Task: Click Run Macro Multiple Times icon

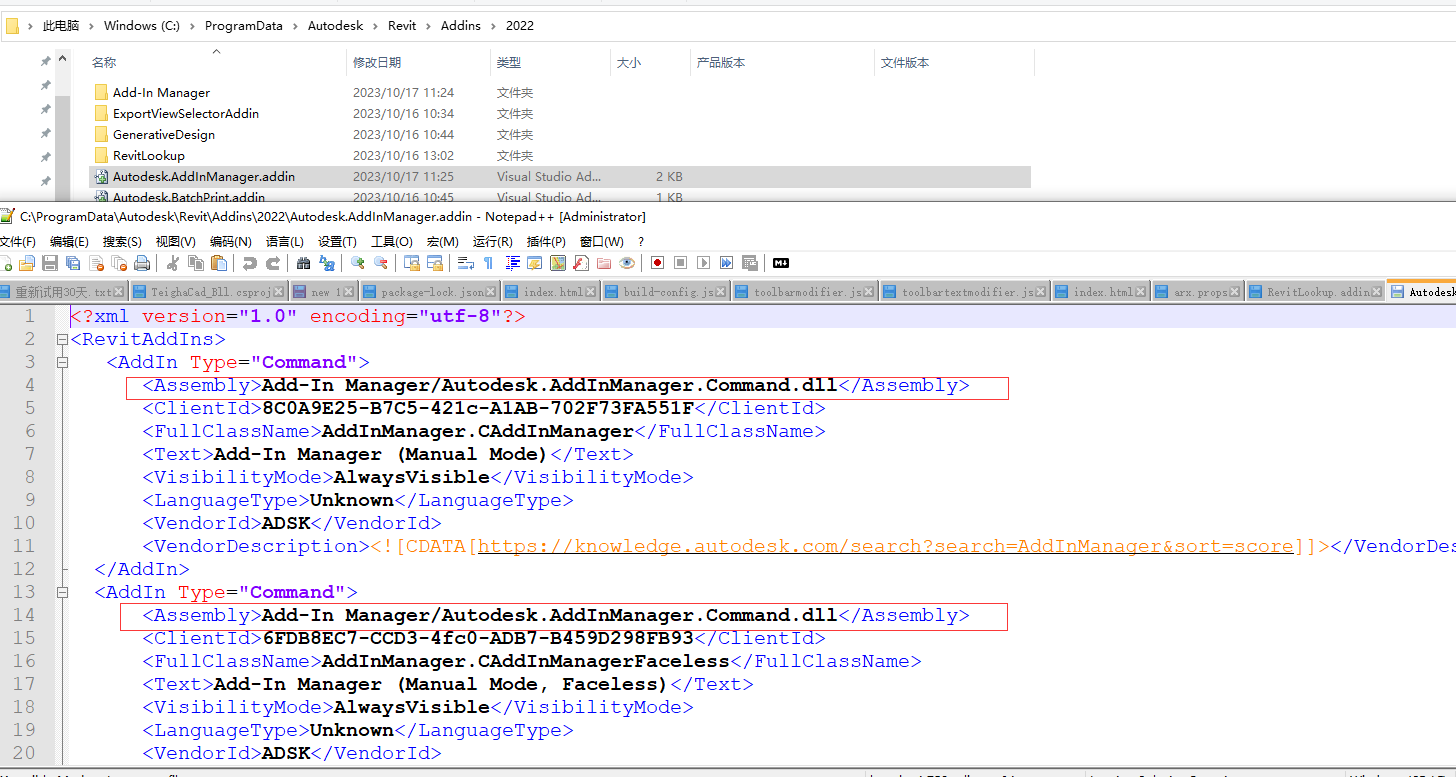Action: tap(726, 263)
